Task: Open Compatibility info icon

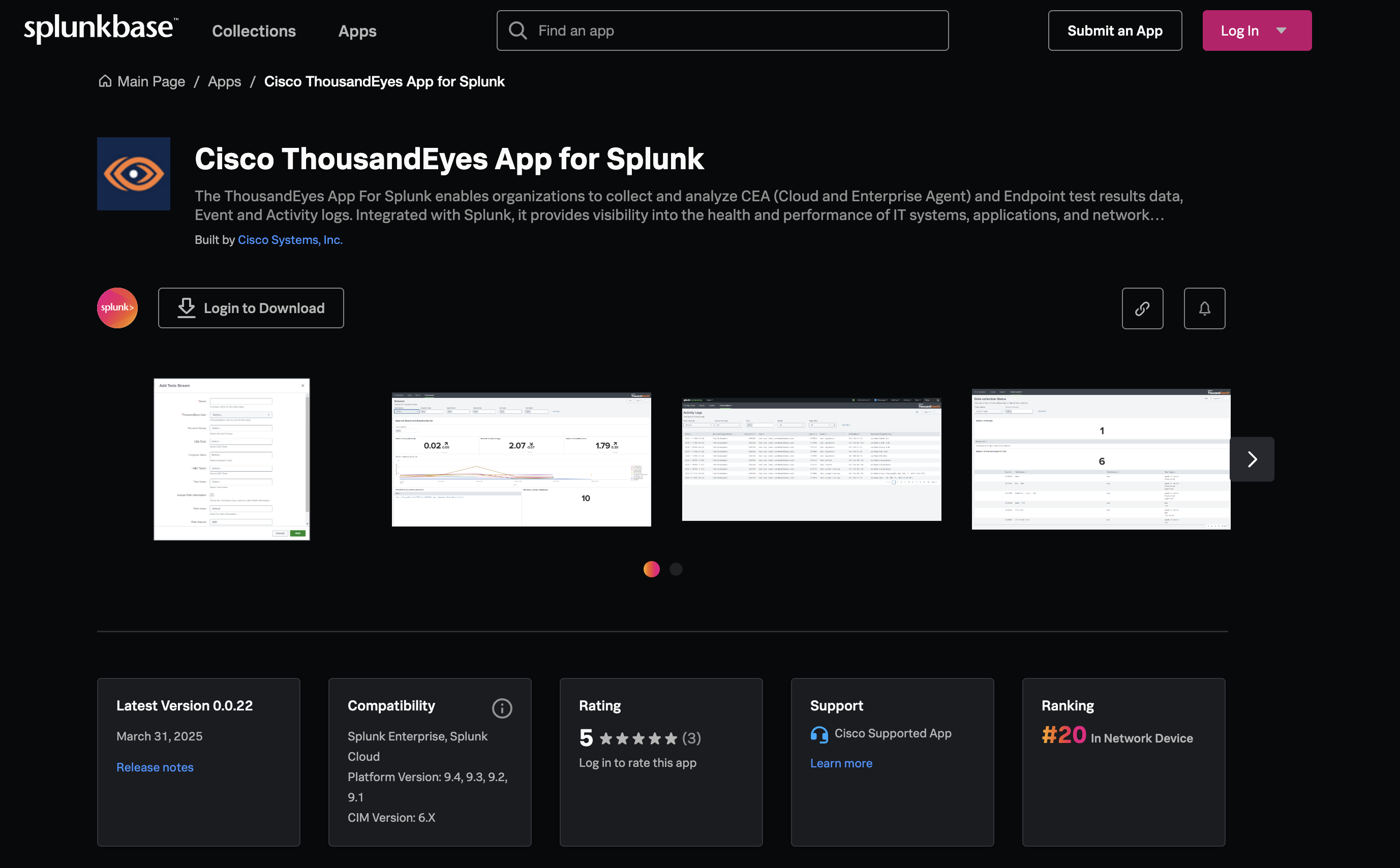Action: pyautogui.click(x=502, y=708)
